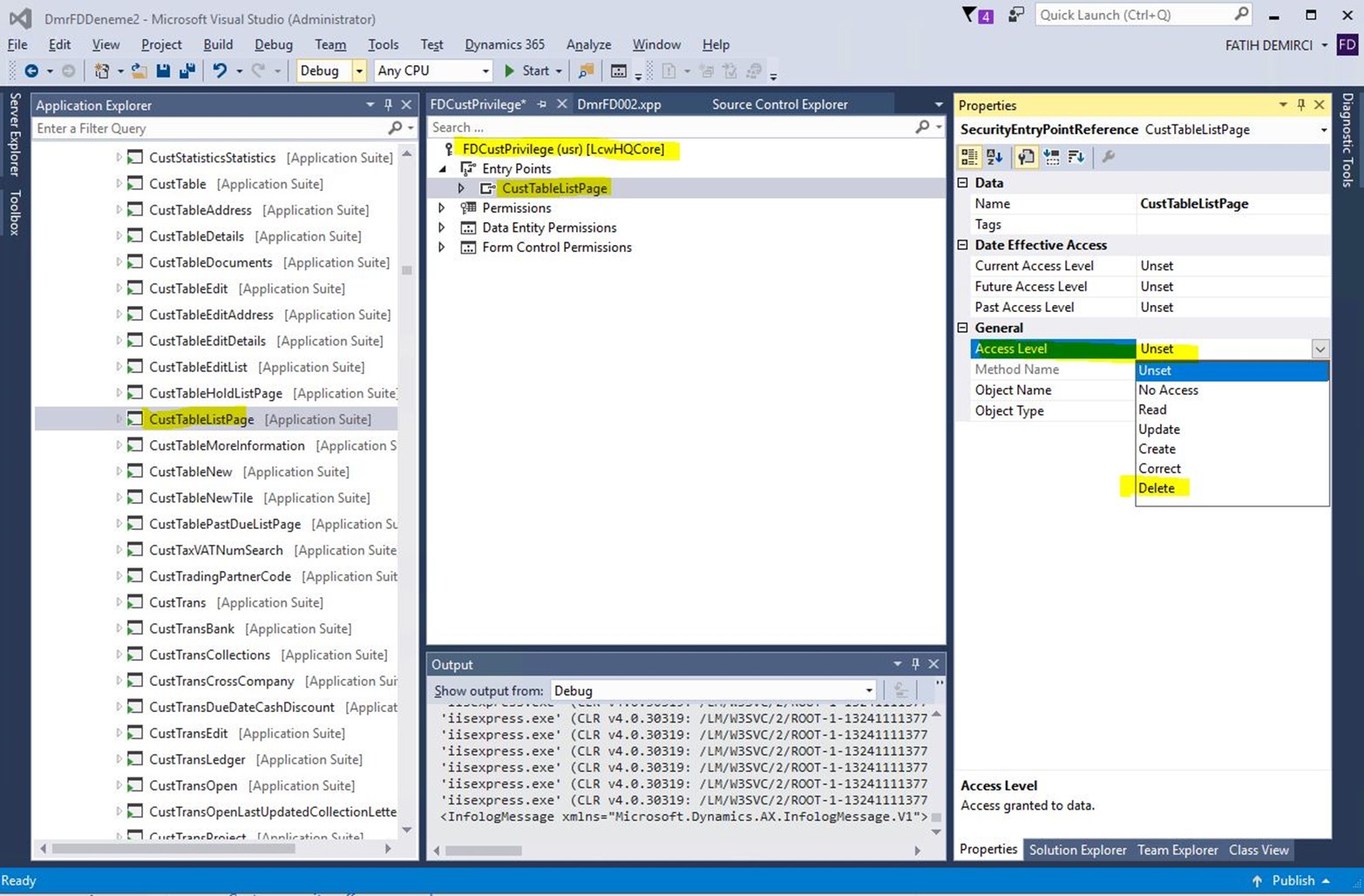
Task: Sort Properties alphabetically
Action: 994,157
